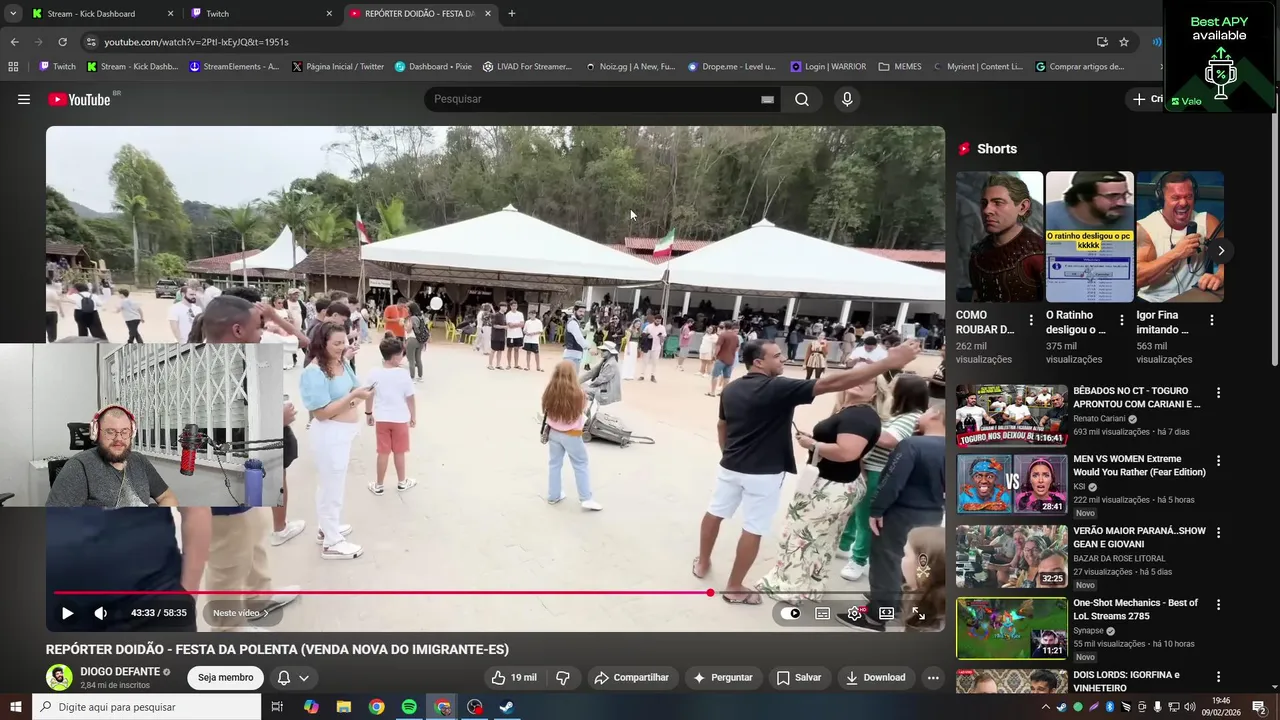Enter full screen mode

click(x=918, y=613)
